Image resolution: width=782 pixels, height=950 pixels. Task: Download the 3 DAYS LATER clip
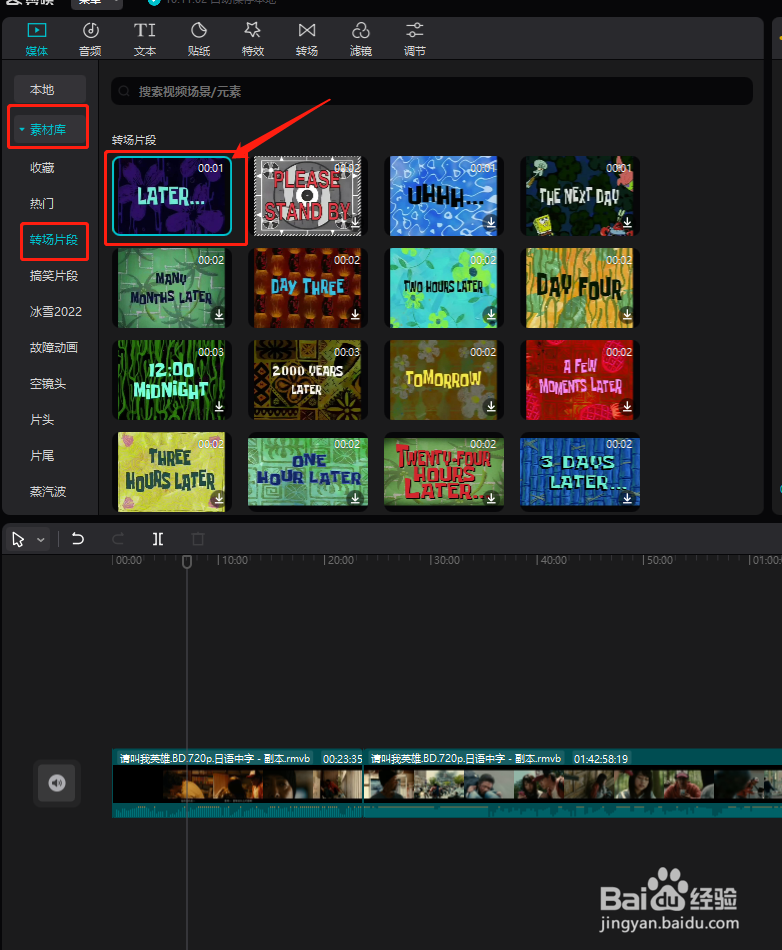tap(627, 498)
